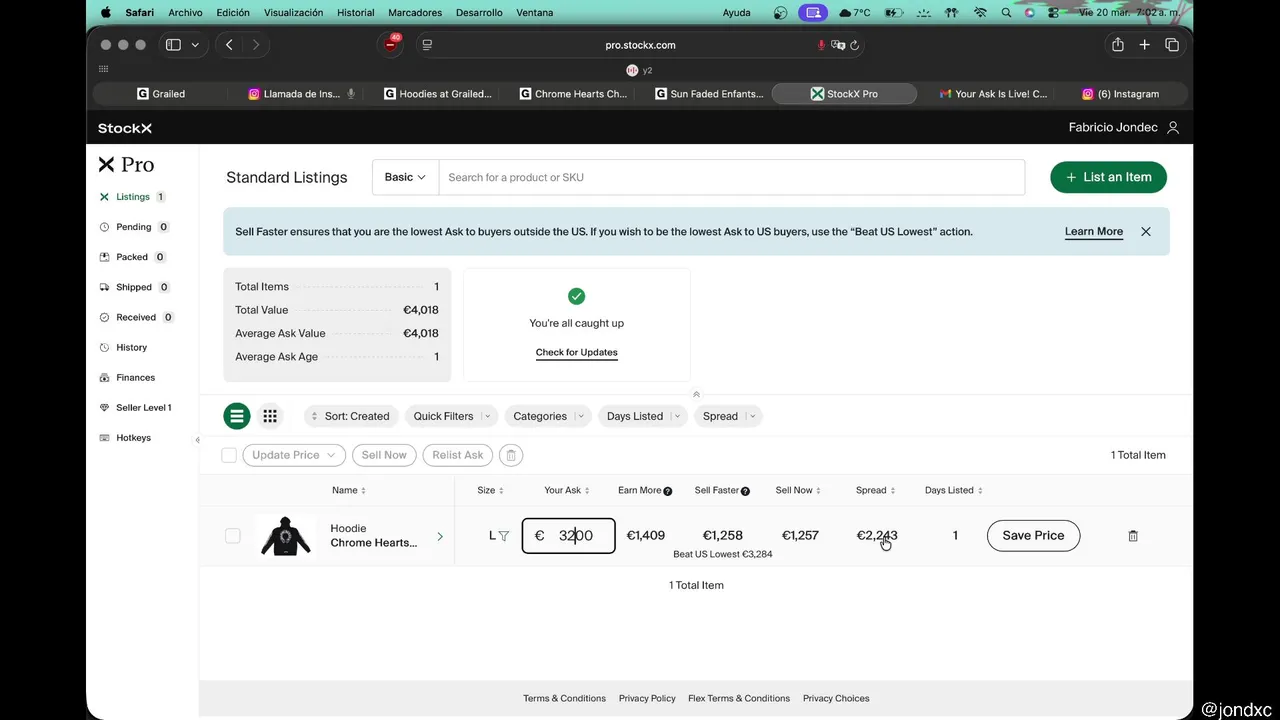Go back in Safari
This screenshot has width=1280, height=720.
click(x=229, y=45)
